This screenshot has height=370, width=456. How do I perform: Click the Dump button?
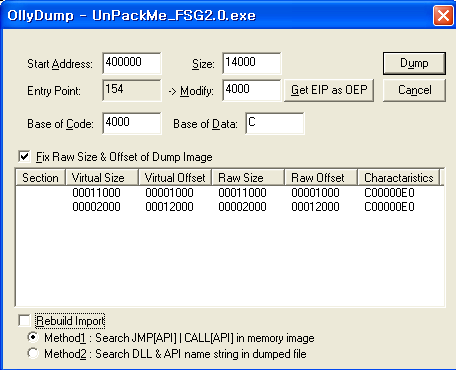(x=414, y=63)
